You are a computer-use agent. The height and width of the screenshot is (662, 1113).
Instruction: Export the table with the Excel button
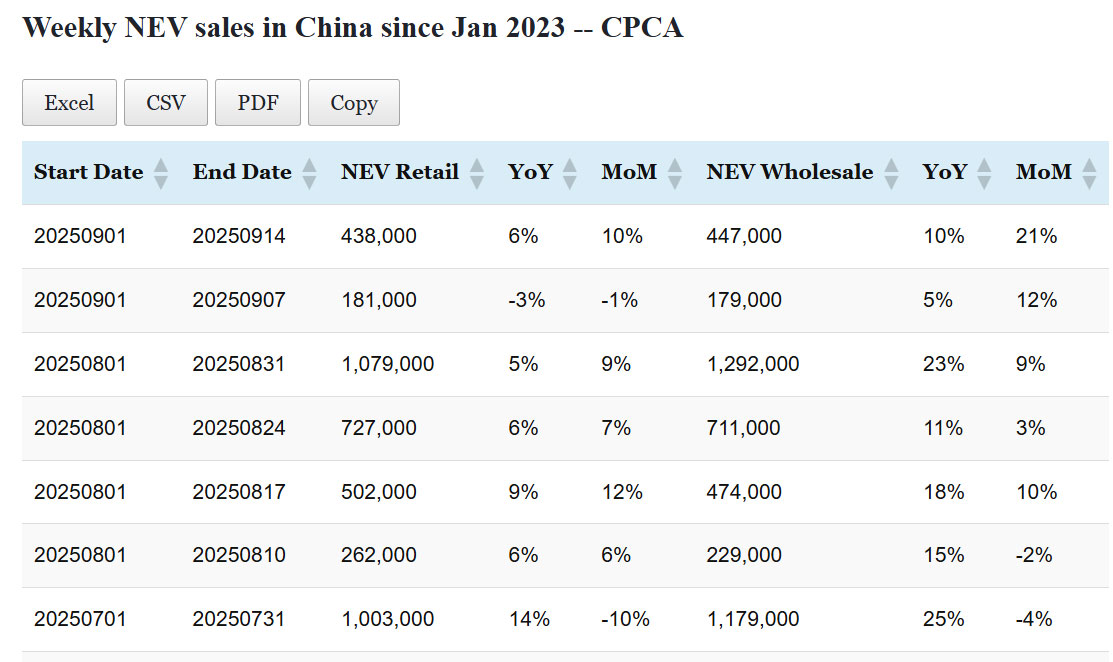click(x=69, y=103)
